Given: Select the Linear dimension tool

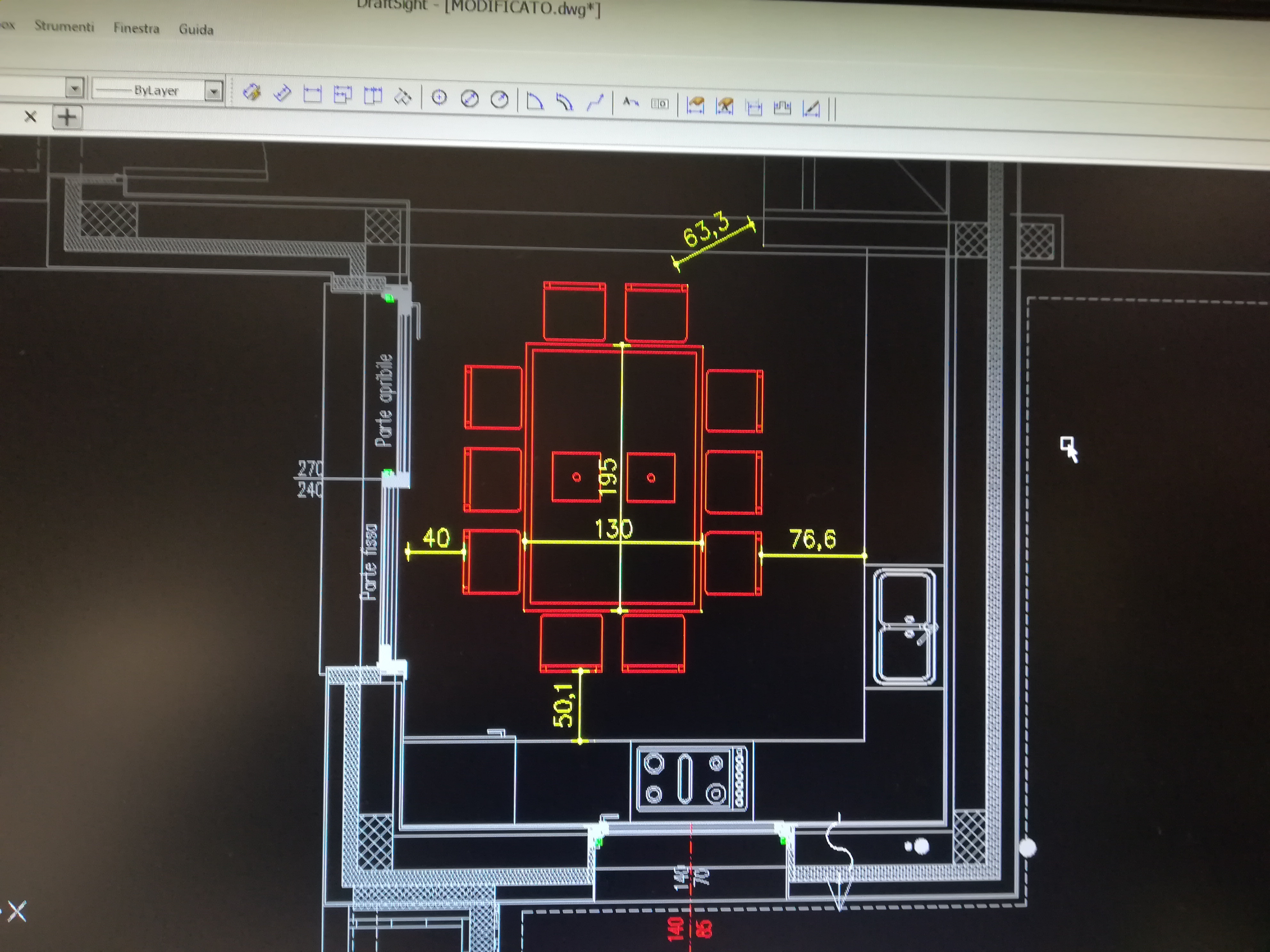Looking at the screenshot, I should coord(312,94).
